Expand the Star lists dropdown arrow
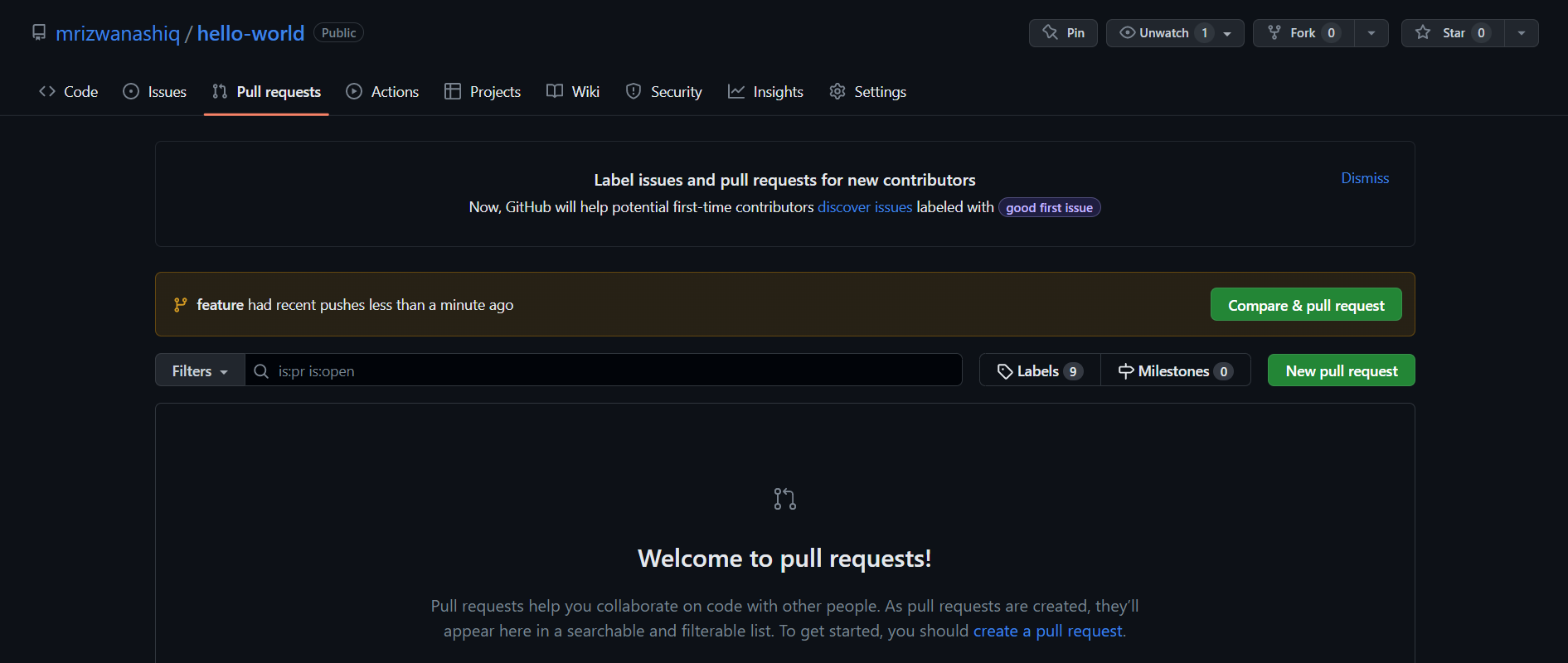 click(x=1522, y=33)
